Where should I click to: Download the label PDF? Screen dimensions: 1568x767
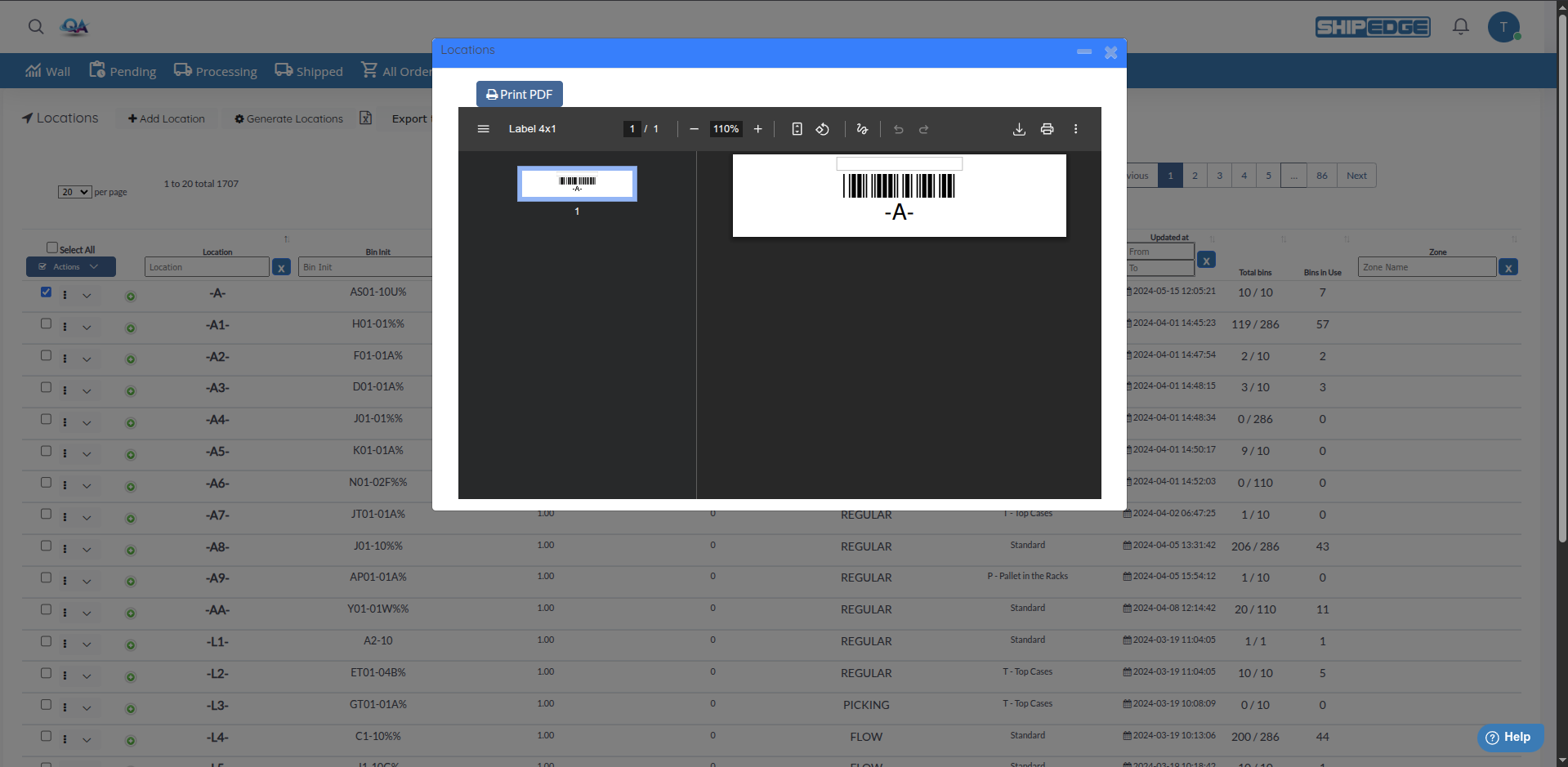(1019, 129)
